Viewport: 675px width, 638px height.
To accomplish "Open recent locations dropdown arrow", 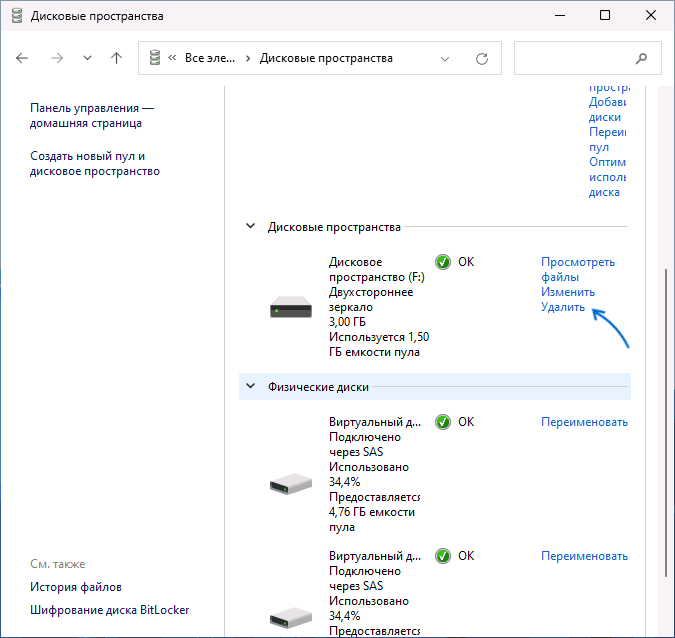I will [x=87, y=58].
